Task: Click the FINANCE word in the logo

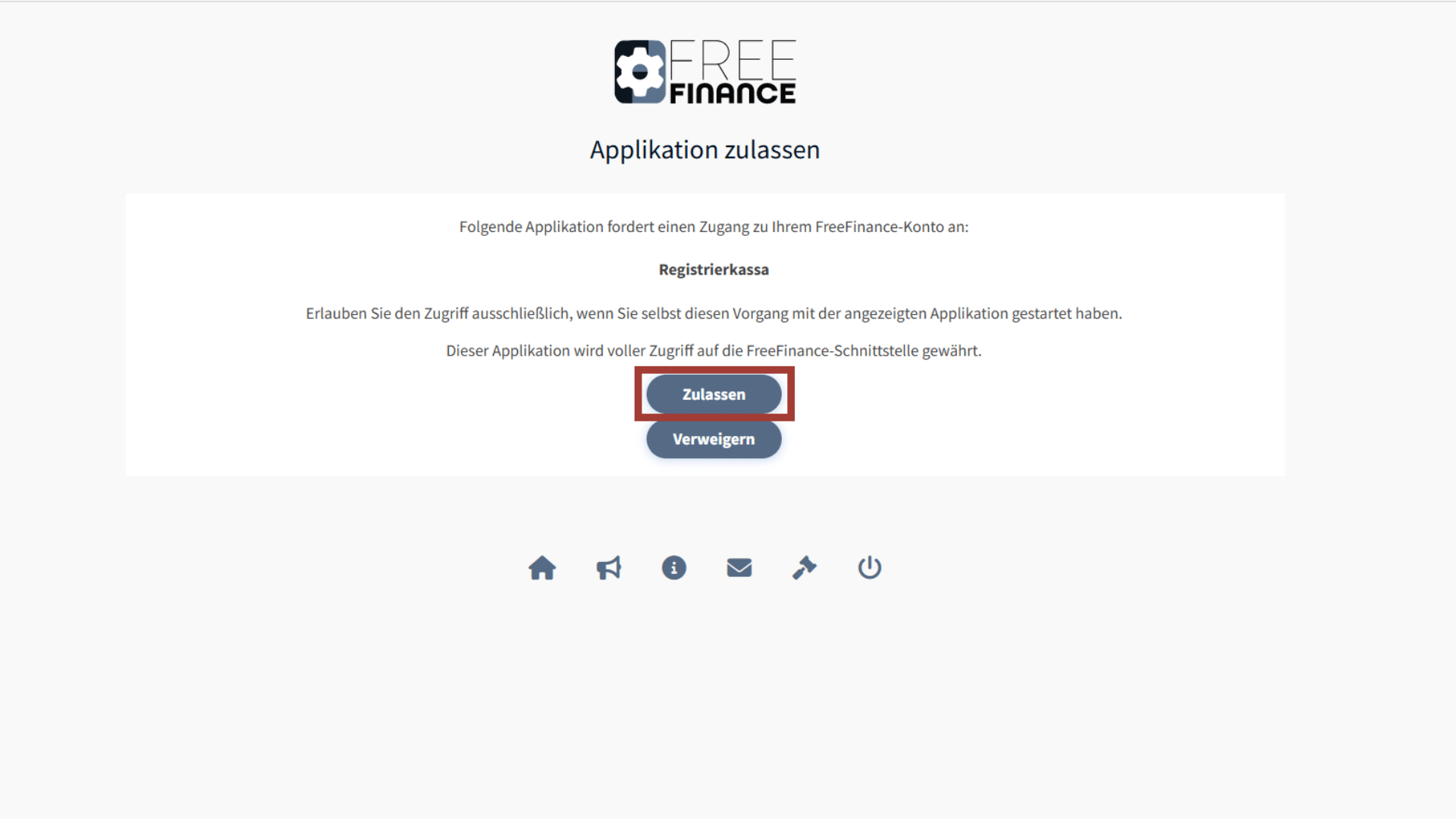Action: coord(733,93)
